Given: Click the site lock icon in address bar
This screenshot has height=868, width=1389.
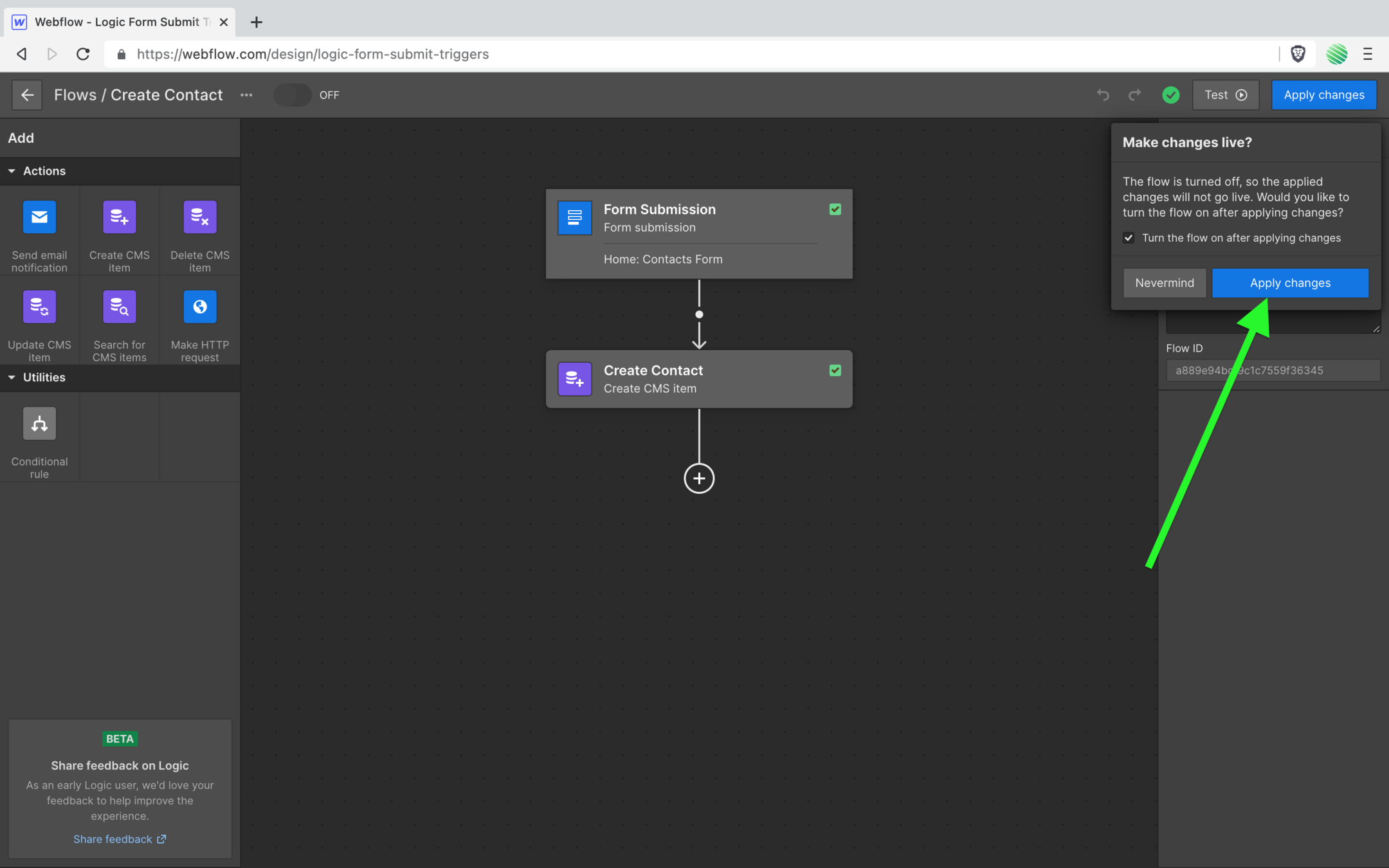Looking at the screenshot, I should (x=121, y=55).
